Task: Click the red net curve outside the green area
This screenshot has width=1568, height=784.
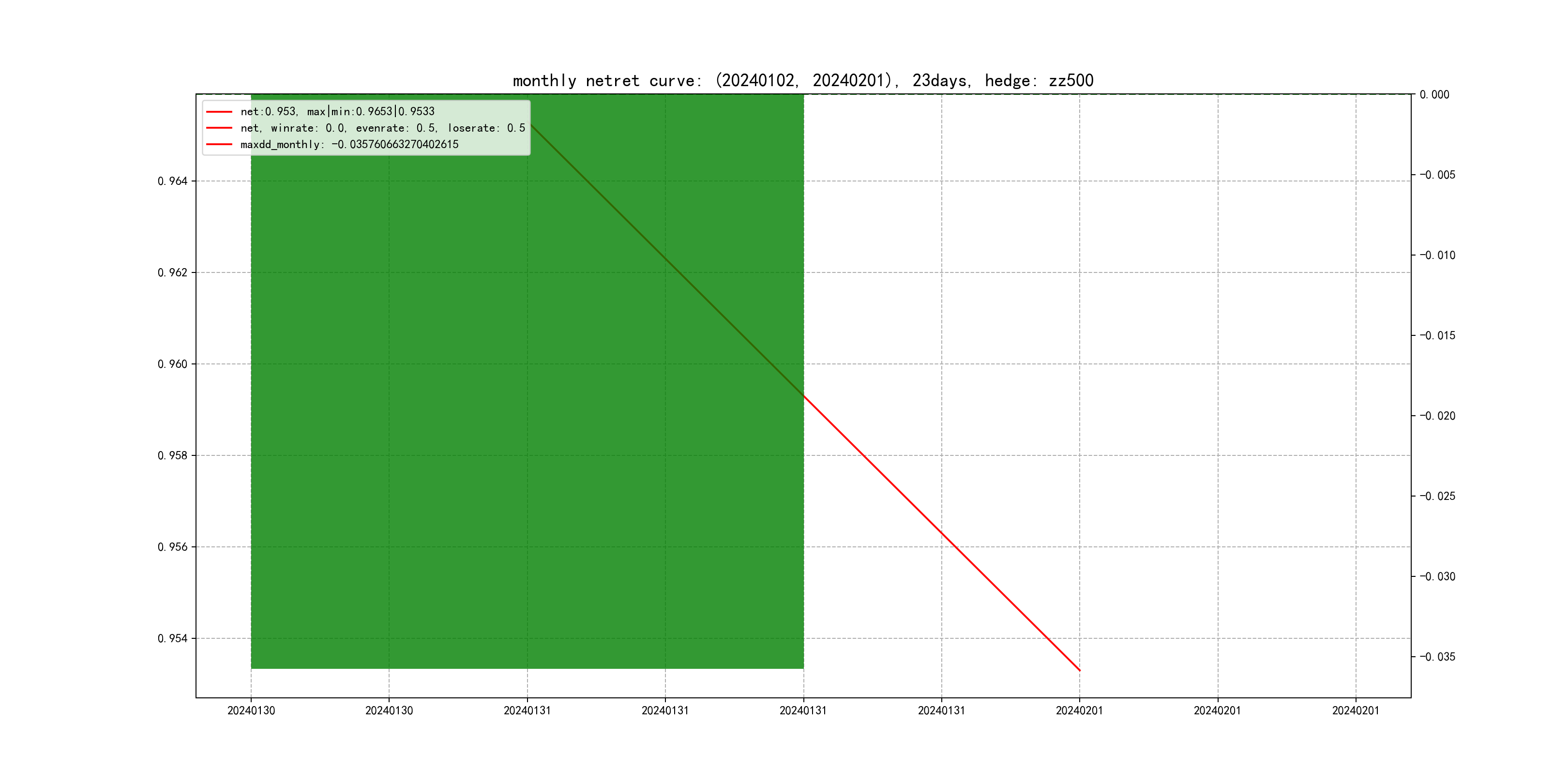Action: pyautogui.click(x=942, y=533)
